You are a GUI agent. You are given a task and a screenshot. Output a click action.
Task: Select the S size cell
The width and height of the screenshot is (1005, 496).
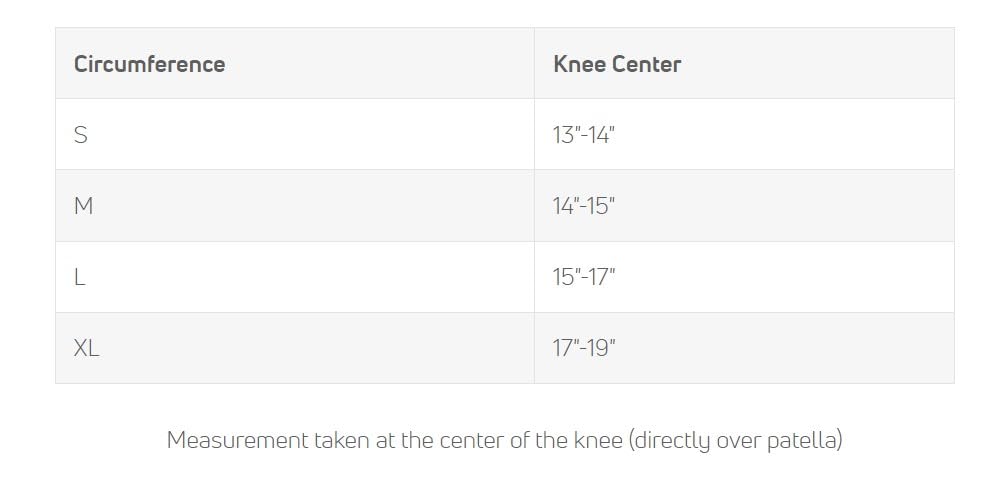coord(81,135)
